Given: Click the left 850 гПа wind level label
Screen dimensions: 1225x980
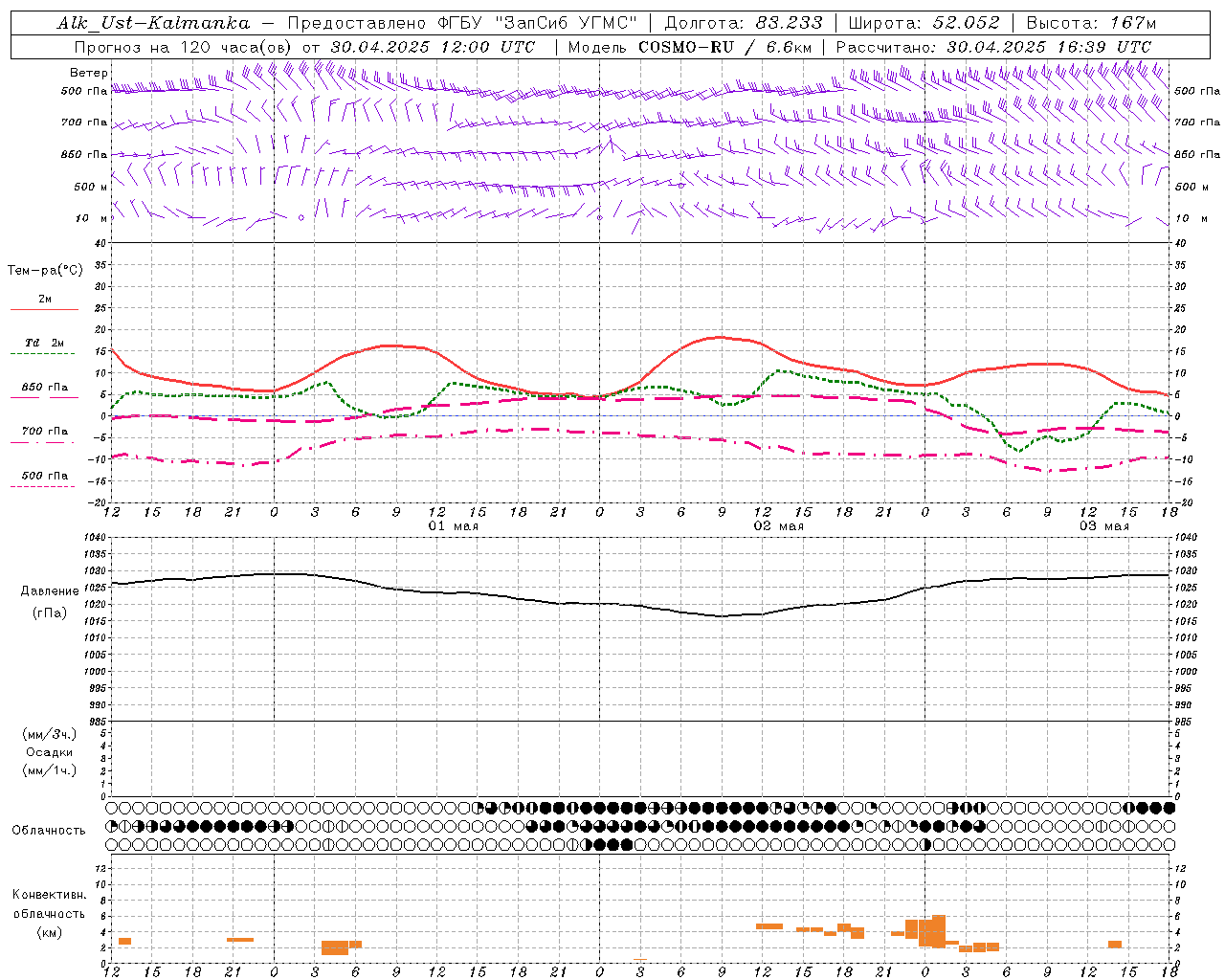Looking at the screenshot, I should coord(84,154).
